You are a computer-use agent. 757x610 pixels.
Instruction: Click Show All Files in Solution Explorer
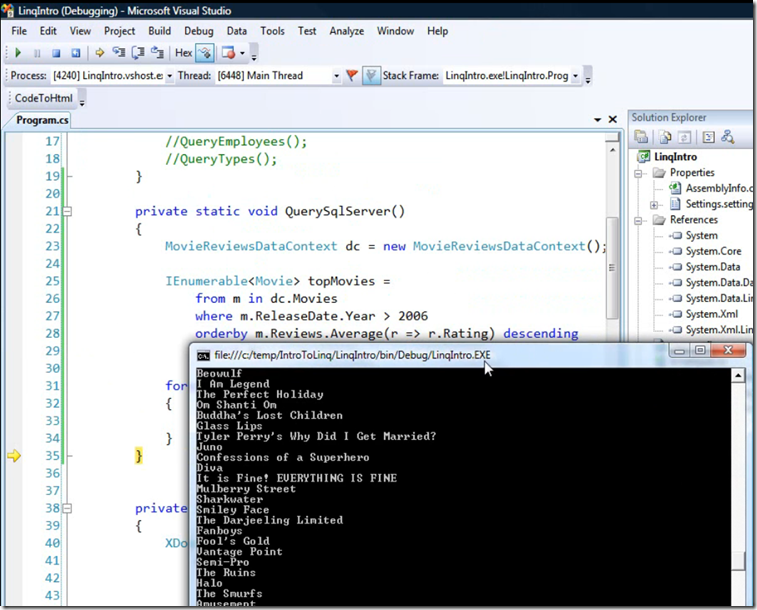tap(665, 138)
